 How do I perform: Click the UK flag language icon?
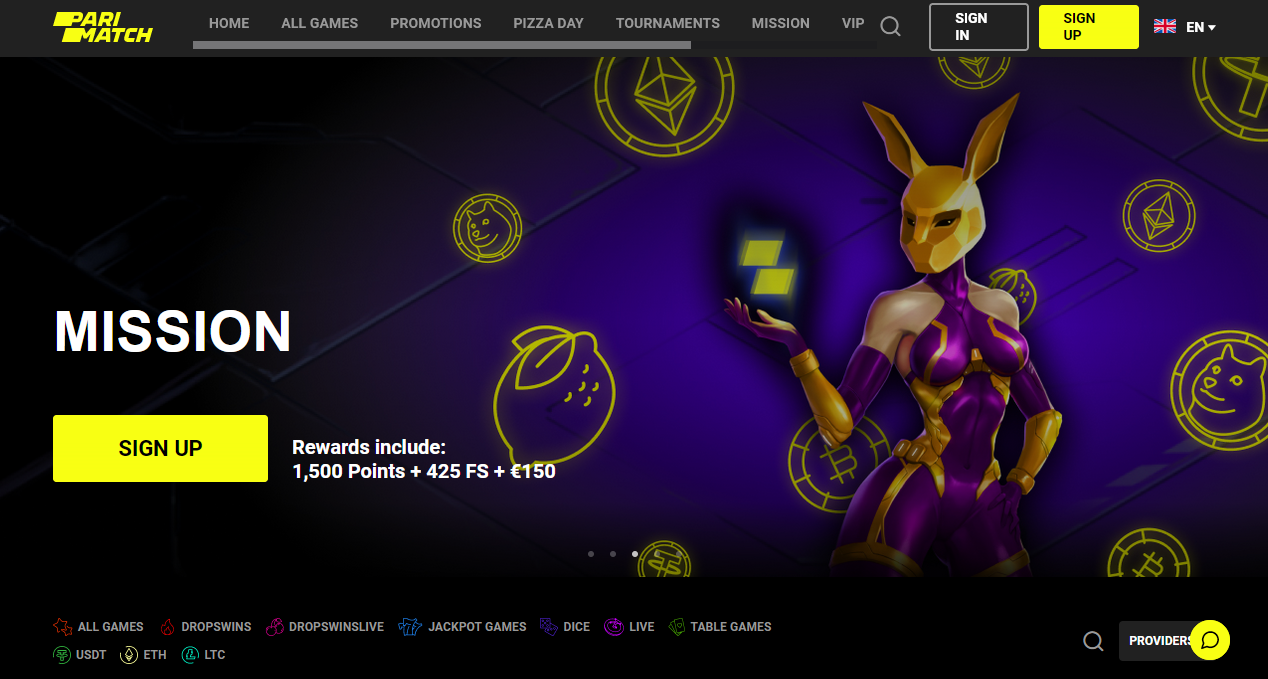click(1165, 27)
